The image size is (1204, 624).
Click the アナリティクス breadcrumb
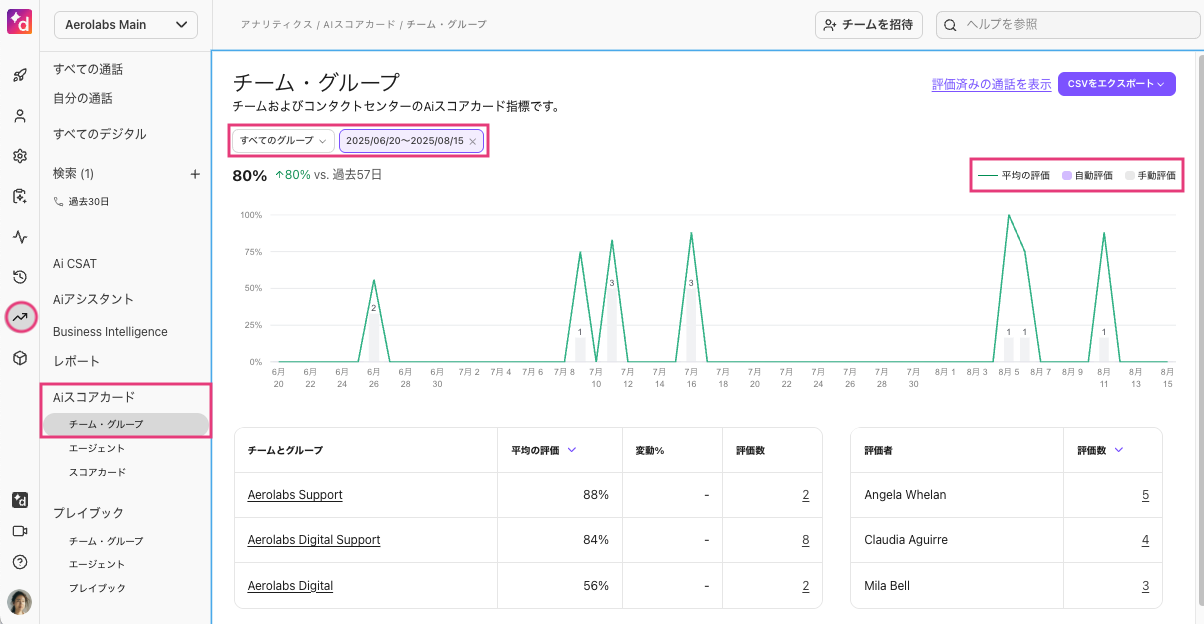[276, 24]
